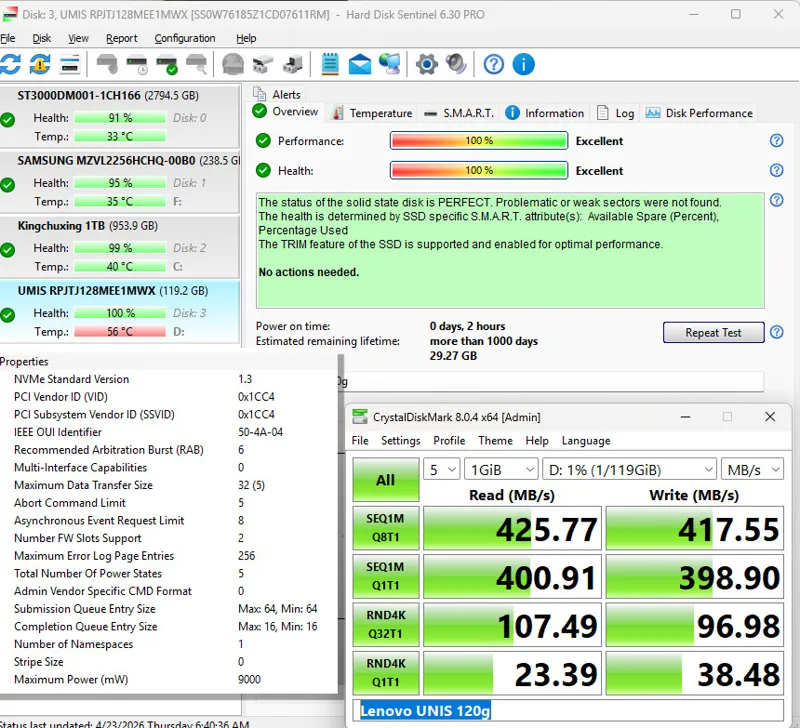The width and height of the screenshot is (800, 728).
Task: Open CrystalDiskMark Settings menu
Action: (401, 441)
